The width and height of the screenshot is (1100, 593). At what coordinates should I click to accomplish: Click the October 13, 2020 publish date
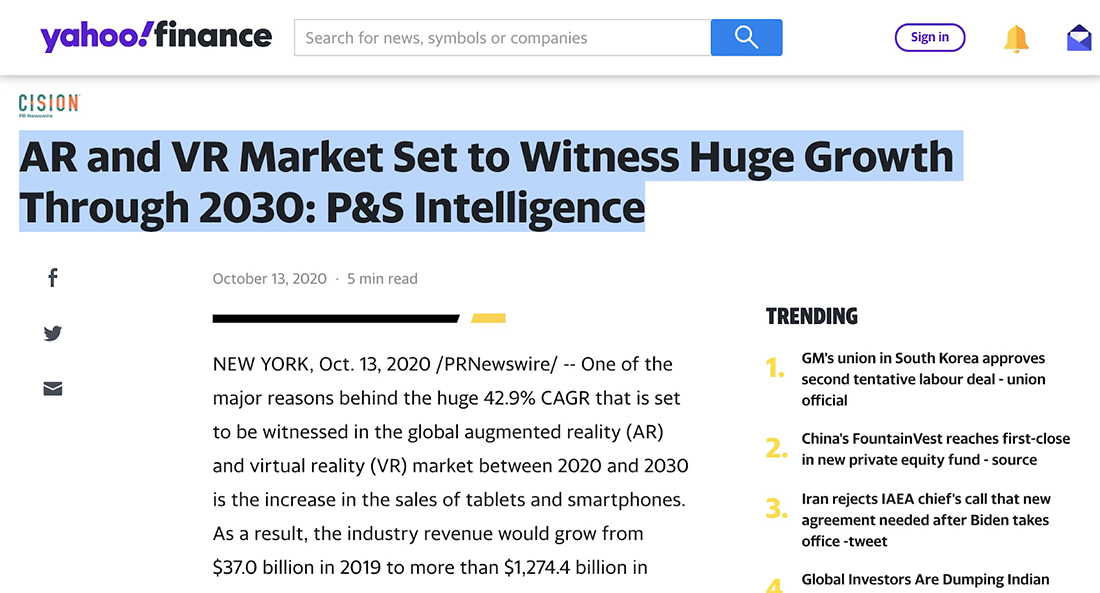pyautogui.click(x=269, y=279)
